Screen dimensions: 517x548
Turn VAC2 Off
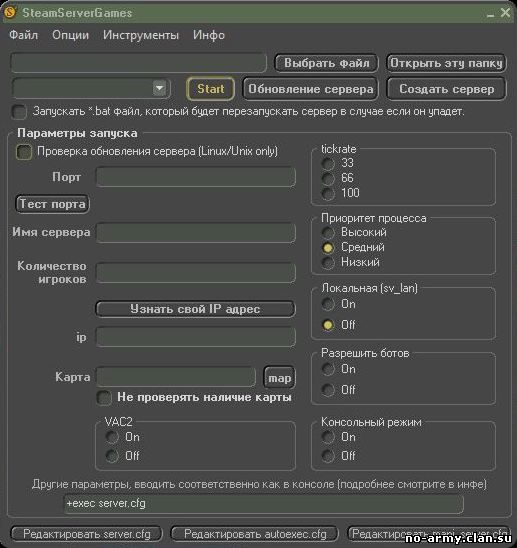112,456
